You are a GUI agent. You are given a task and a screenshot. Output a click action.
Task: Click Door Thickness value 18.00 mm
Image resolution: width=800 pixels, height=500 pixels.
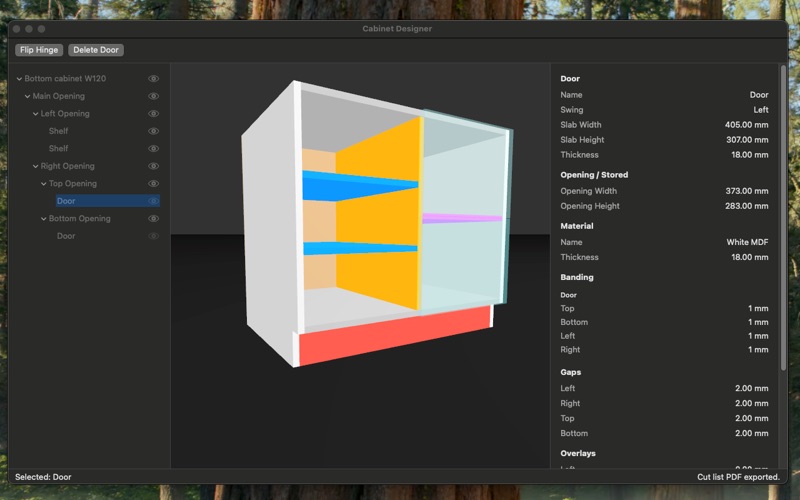(x=749, y=155)
